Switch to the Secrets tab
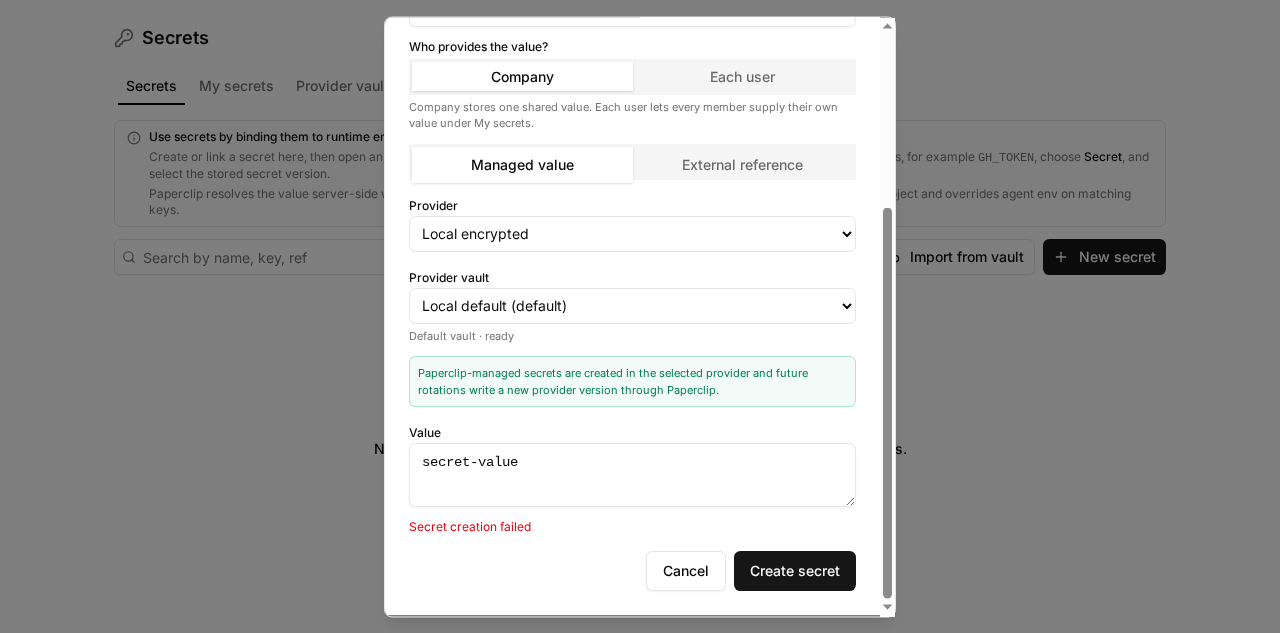This screenshot has height=633, width=1280. pyautogui.click(x=151, y=86)
